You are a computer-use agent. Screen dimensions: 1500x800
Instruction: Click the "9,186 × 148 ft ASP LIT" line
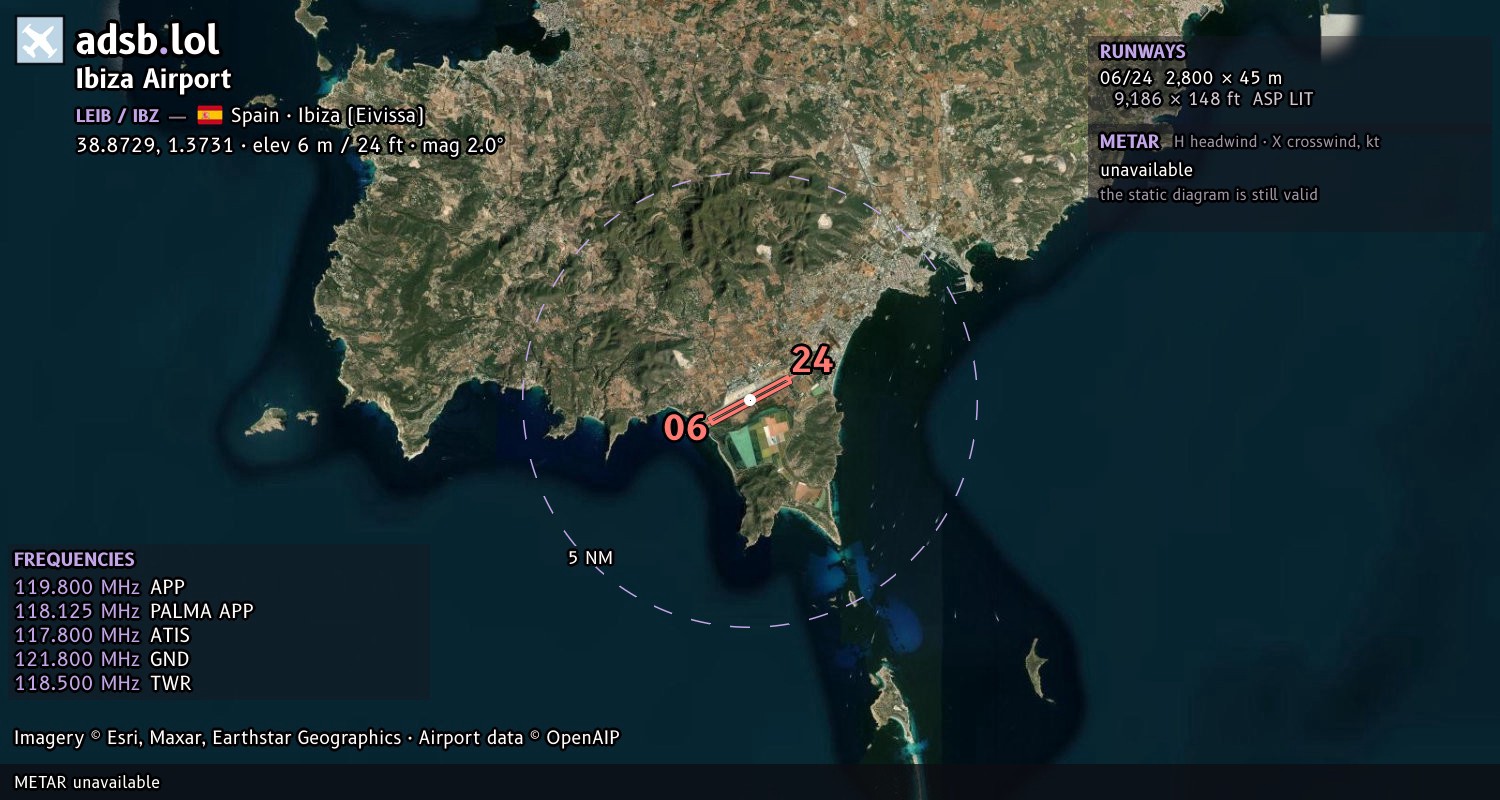1213,99
